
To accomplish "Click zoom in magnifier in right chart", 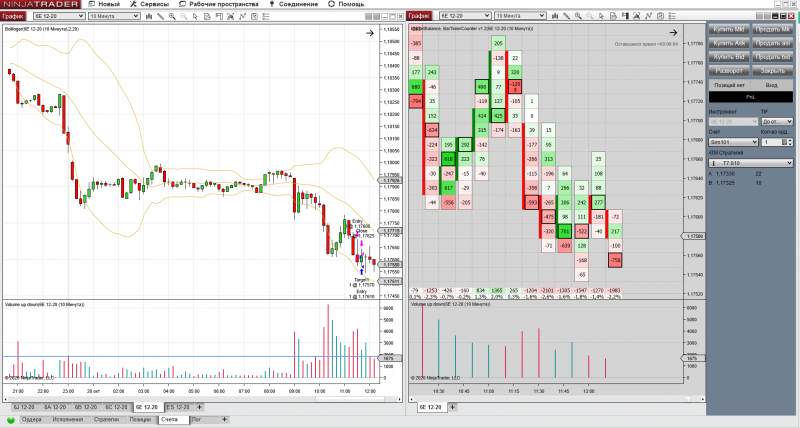I will (x=578, y=16).
